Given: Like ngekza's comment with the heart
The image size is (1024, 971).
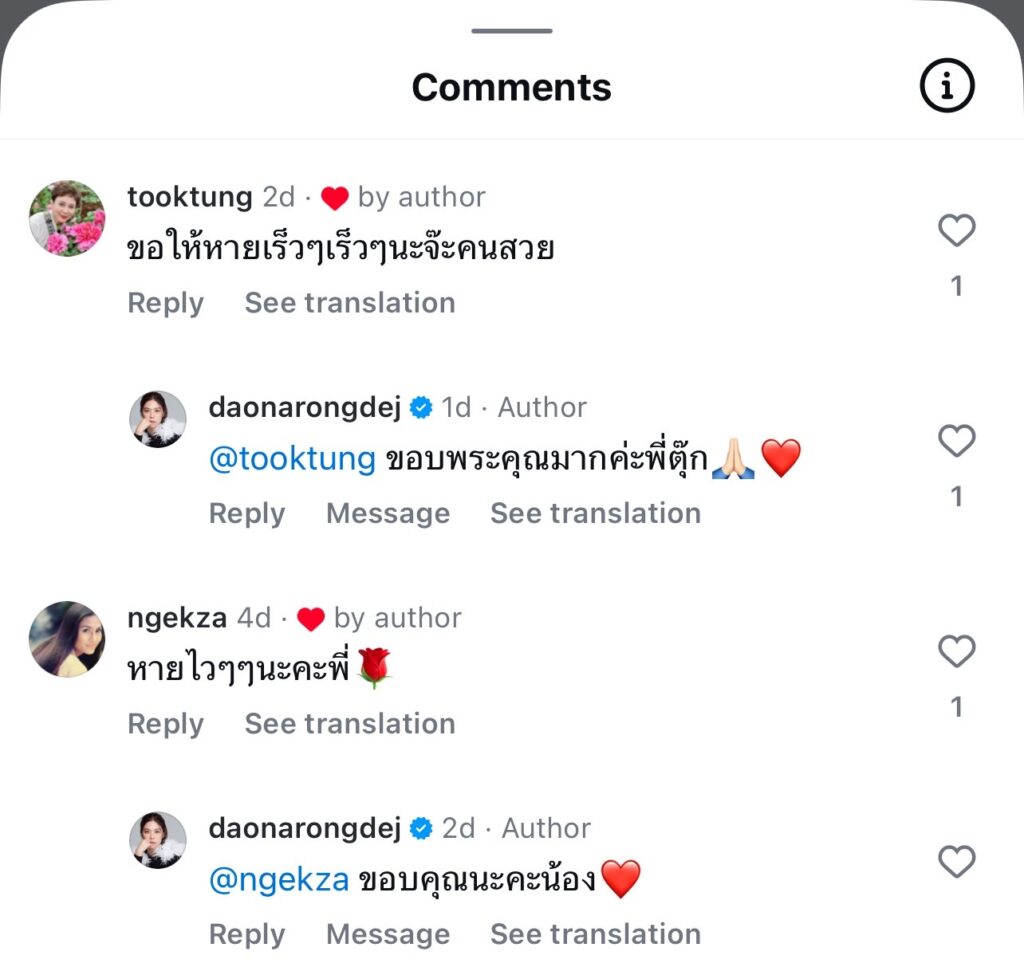Looking at the screenshot, I should point(956,652).
